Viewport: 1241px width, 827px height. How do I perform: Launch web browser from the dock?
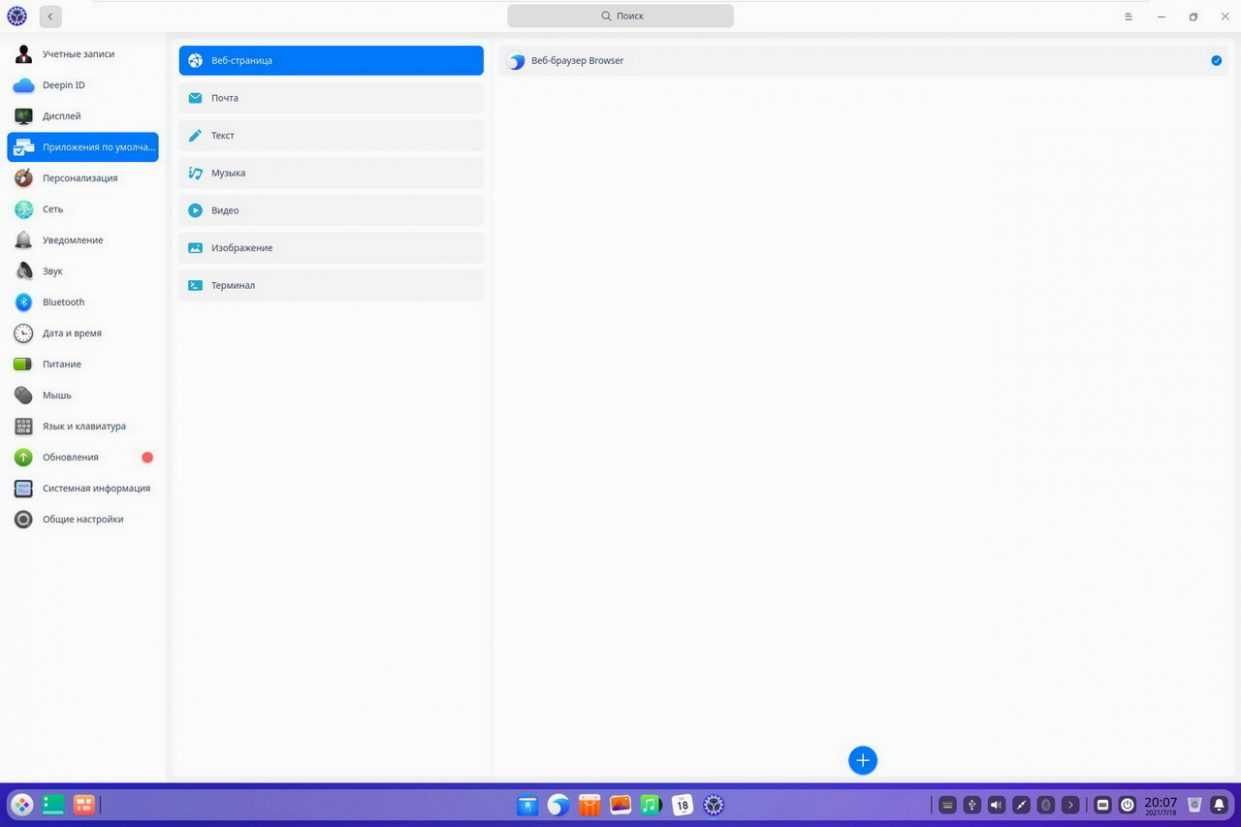click(x=558, y=805)
